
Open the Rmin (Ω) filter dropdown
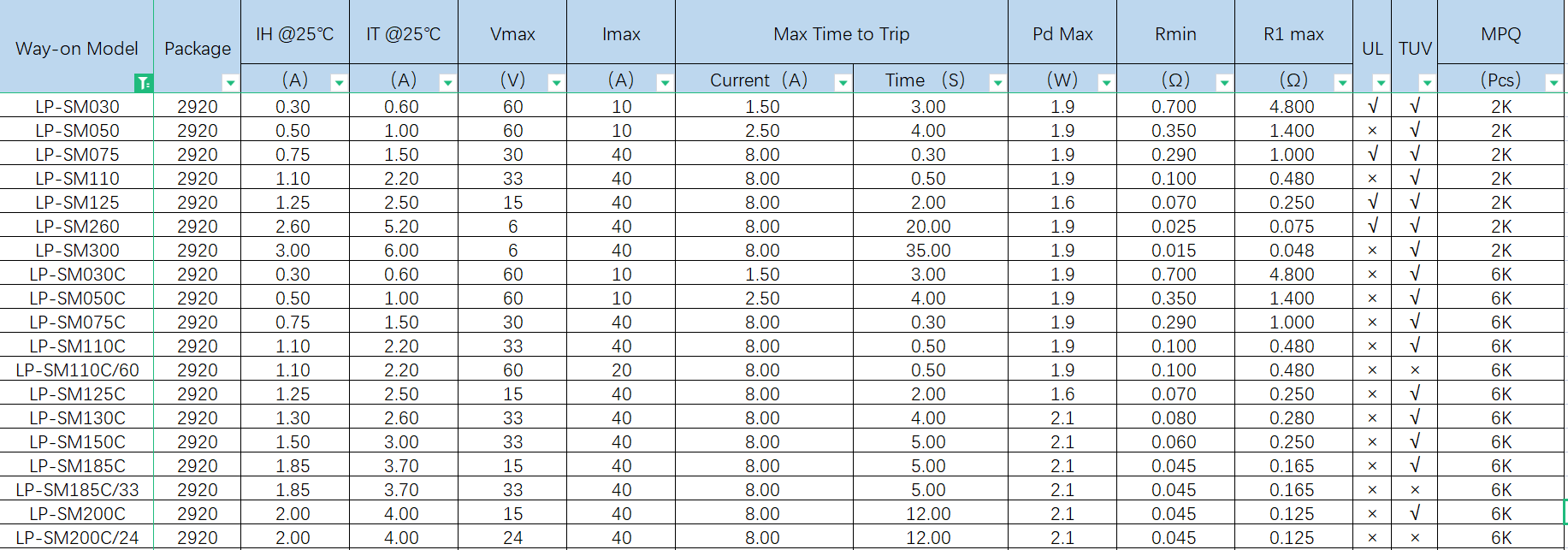coord(1224,83)
